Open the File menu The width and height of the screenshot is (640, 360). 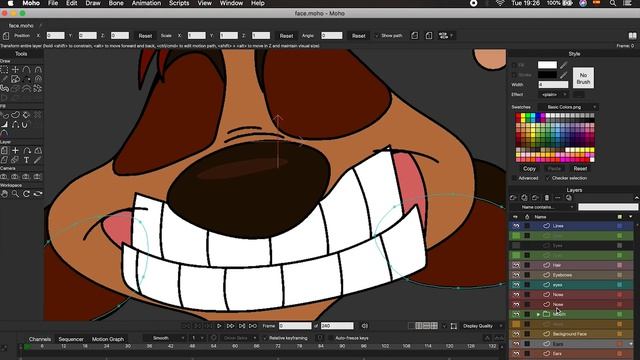(53, 3)
